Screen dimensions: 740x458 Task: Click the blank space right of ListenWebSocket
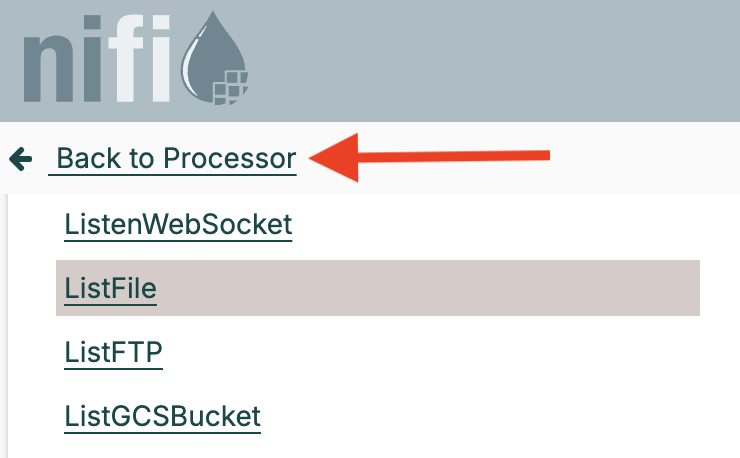tap(500, 224)
